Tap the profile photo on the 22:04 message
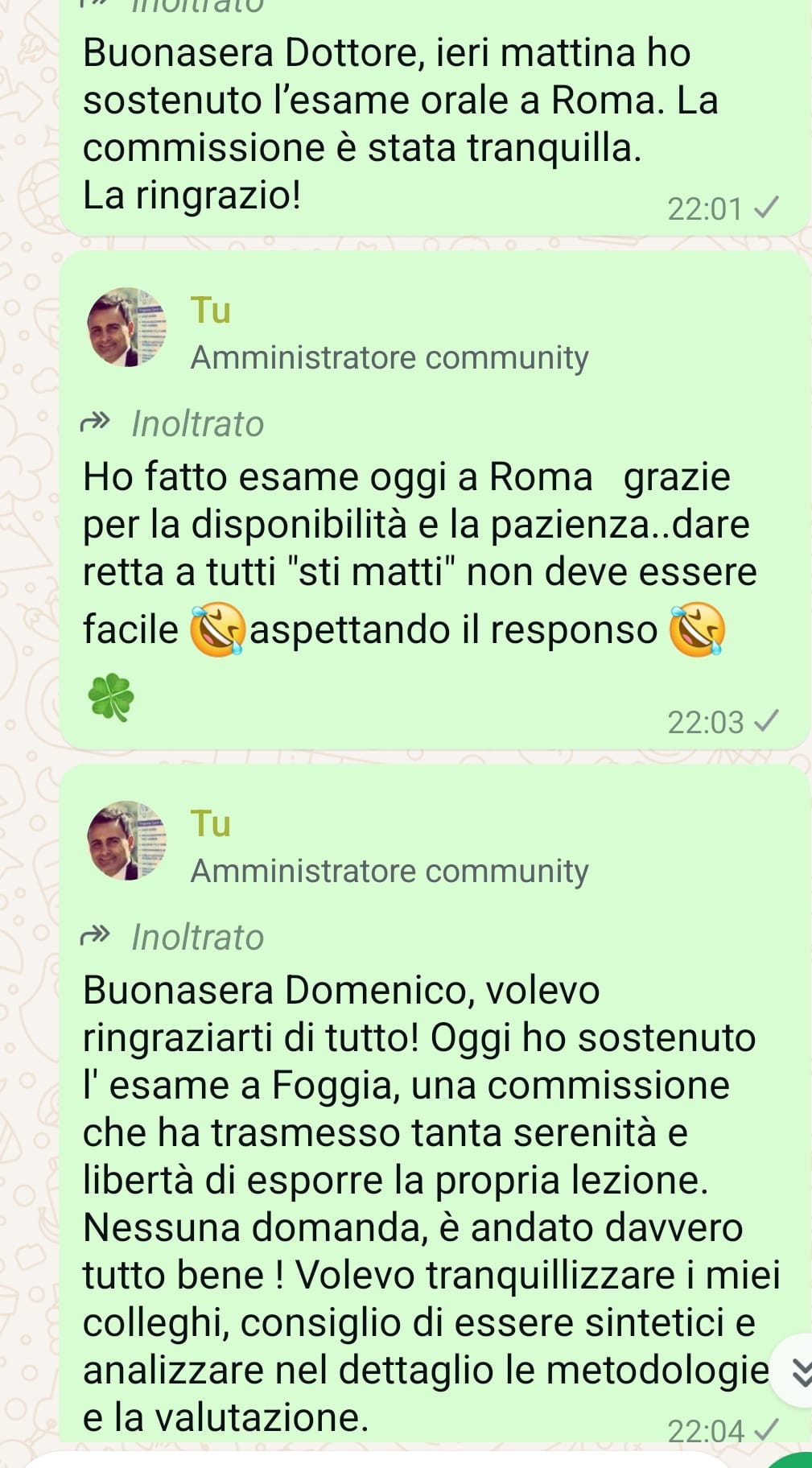The image size is (812, 1468). click(x=126, y=841)
